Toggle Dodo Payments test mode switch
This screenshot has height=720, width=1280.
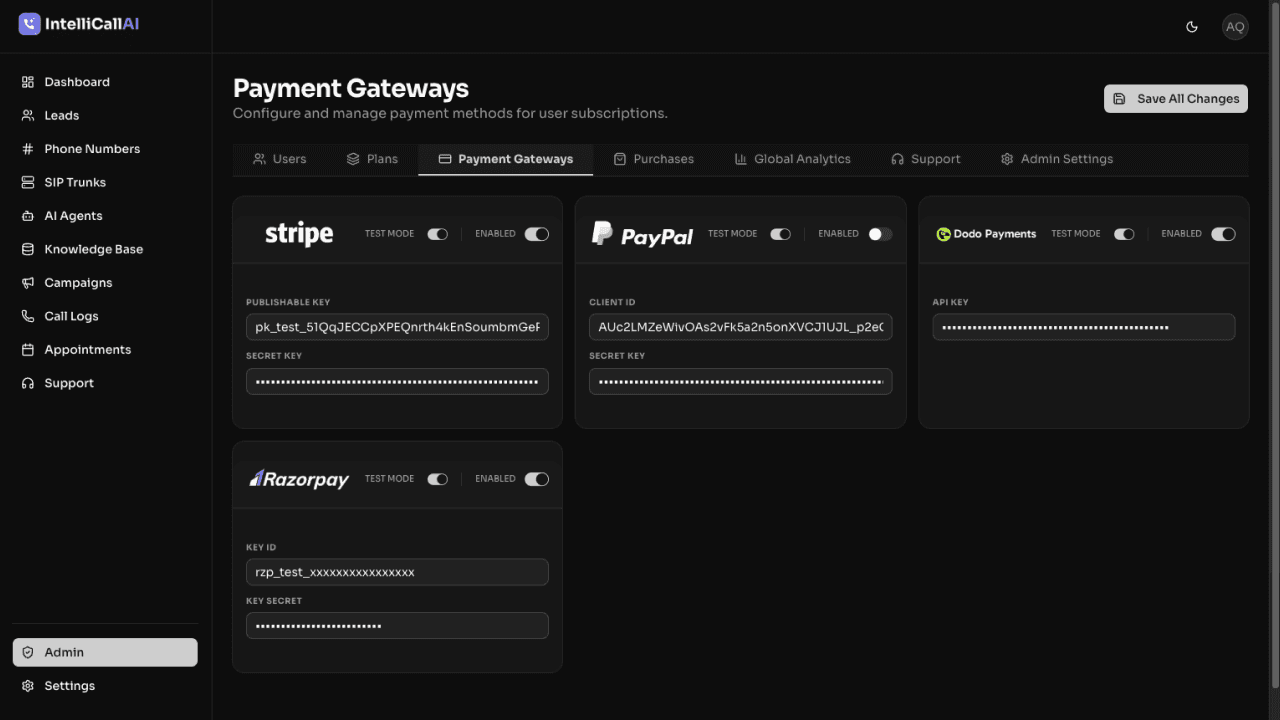(x=1124, y=234)
